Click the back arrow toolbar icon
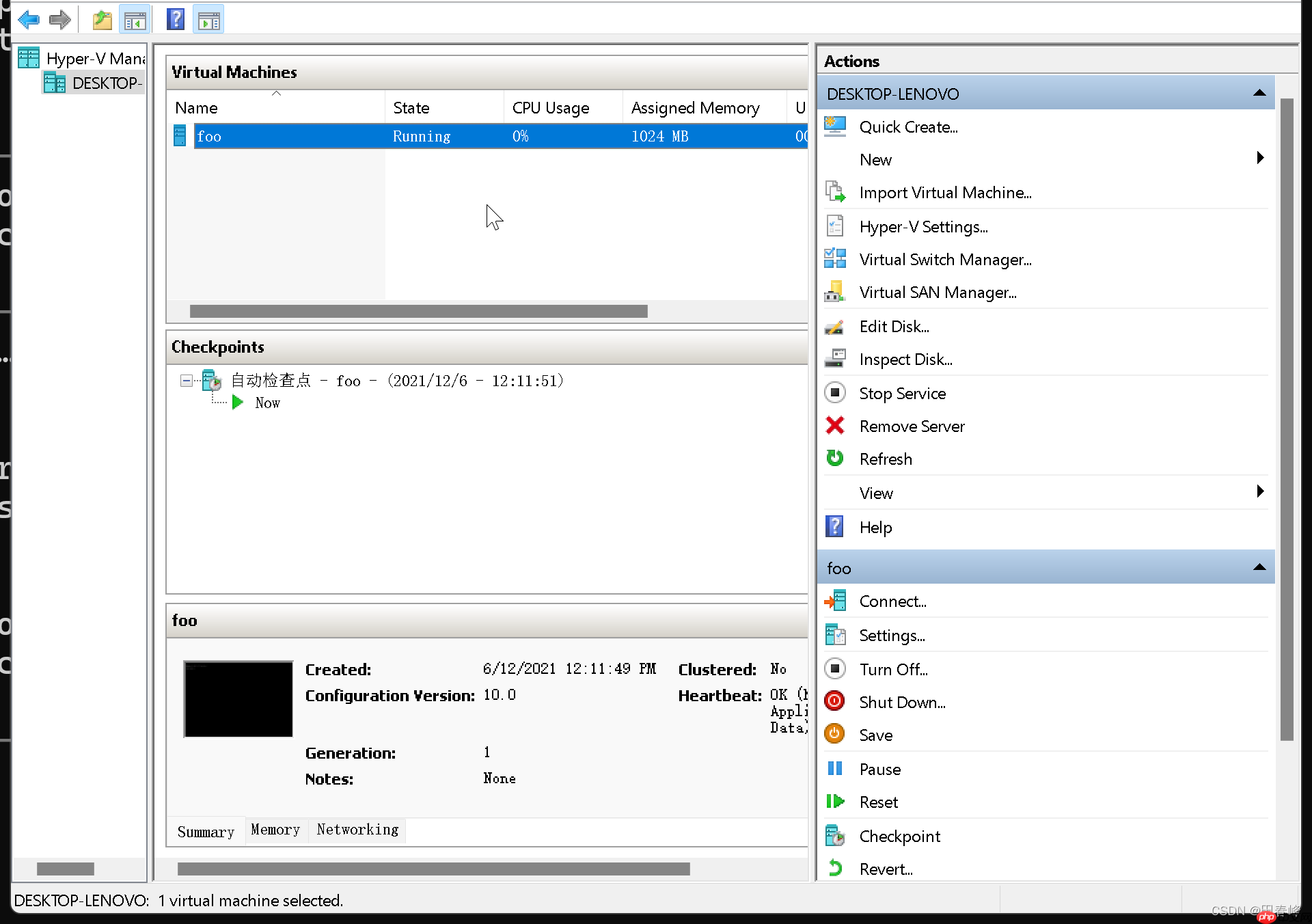The image size is (1312, 924). tap(29, 20)
